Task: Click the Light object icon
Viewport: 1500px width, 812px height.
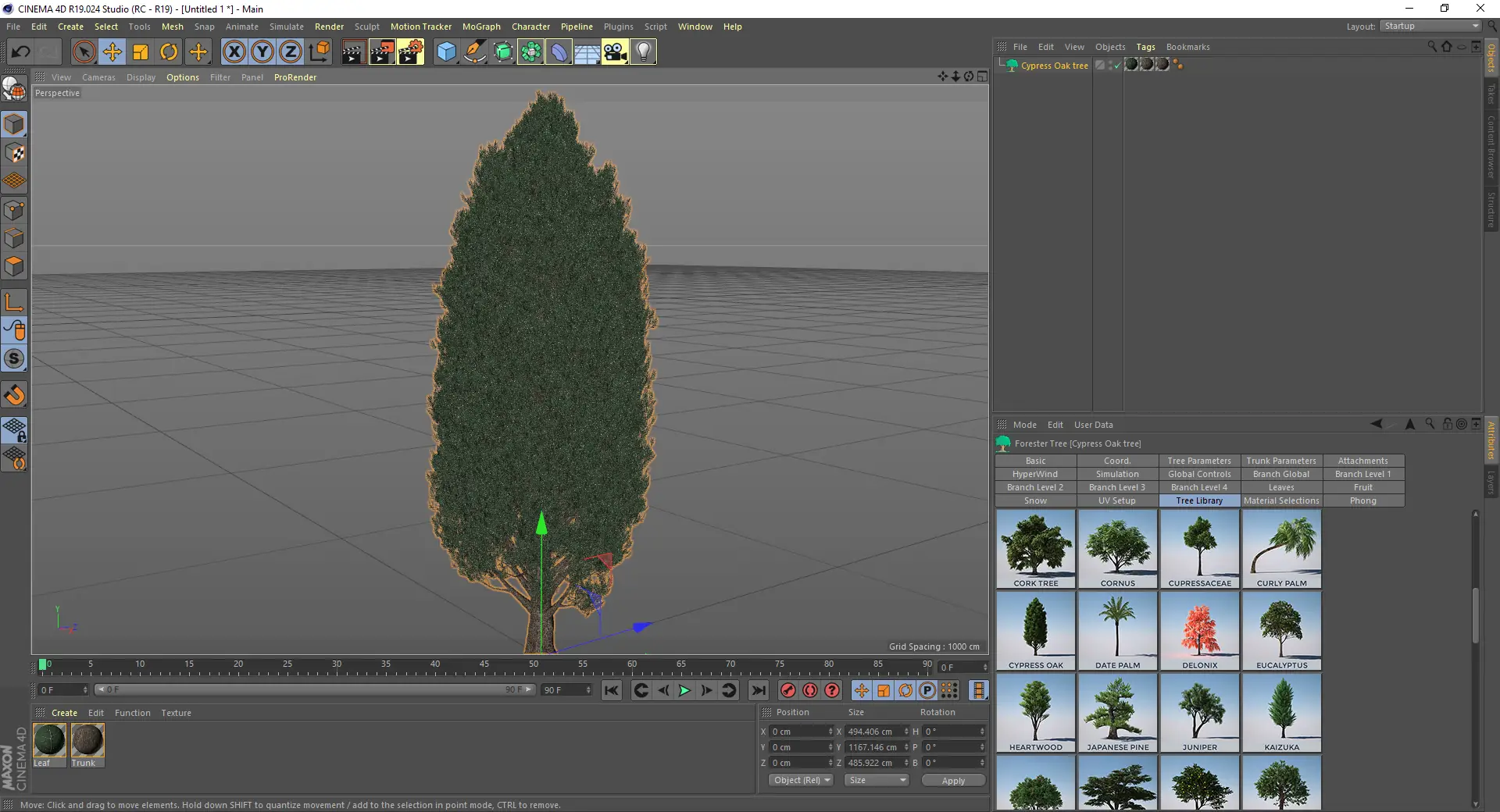Action: pyautogui.click(x=643, y=52)
